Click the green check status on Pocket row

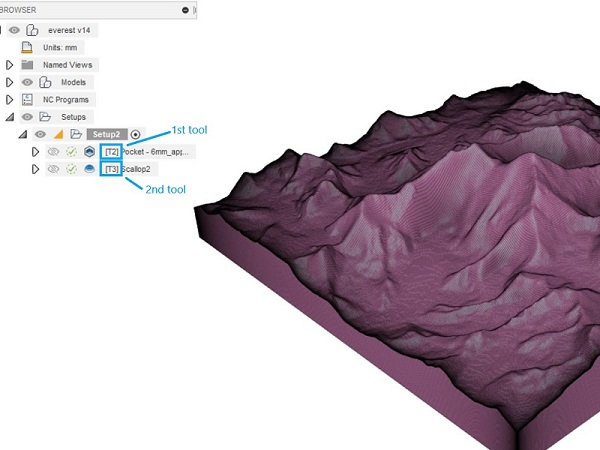(x=71, y=152)
